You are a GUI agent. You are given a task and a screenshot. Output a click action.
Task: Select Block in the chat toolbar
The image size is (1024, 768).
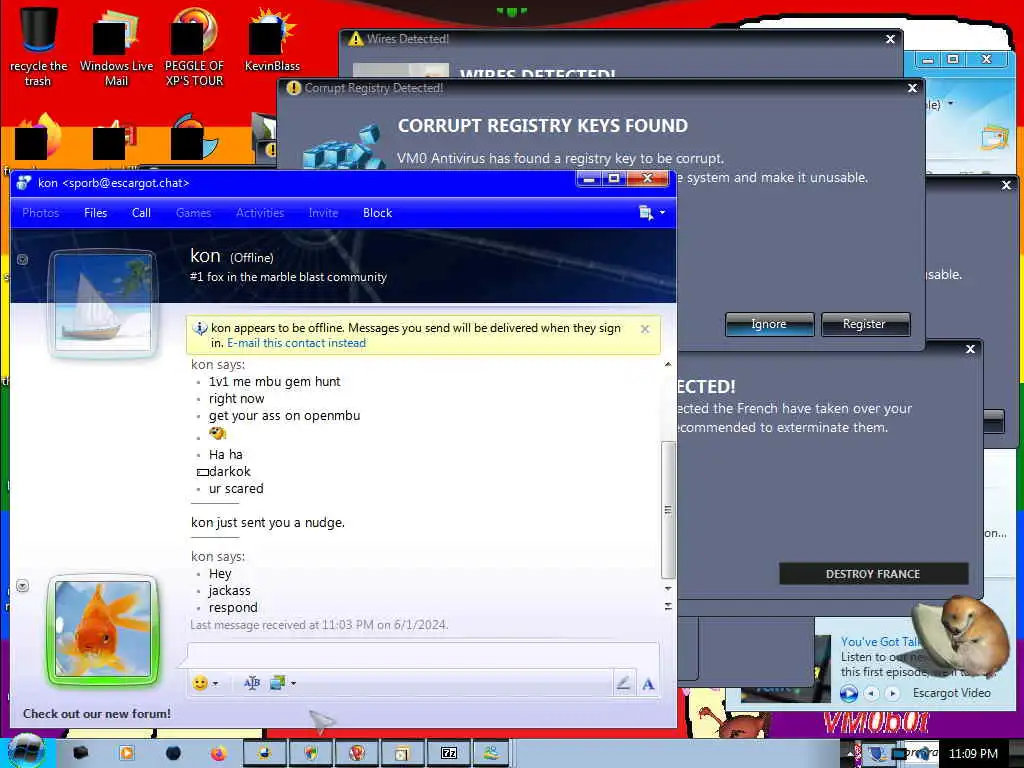(x=377, y=213)
